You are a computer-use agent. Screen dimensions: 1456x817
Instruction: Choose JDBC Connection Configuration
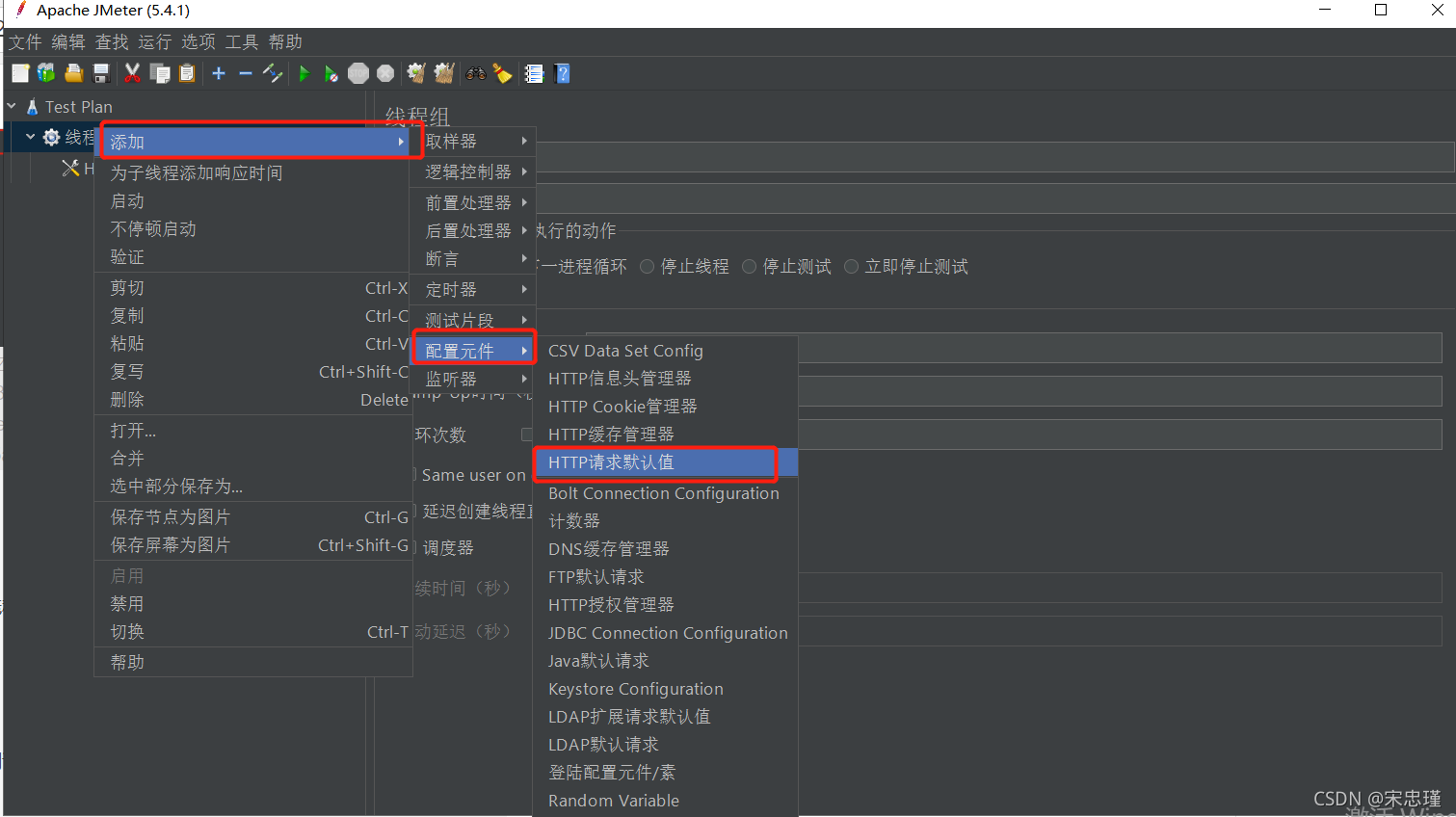[x=665, y=633]
